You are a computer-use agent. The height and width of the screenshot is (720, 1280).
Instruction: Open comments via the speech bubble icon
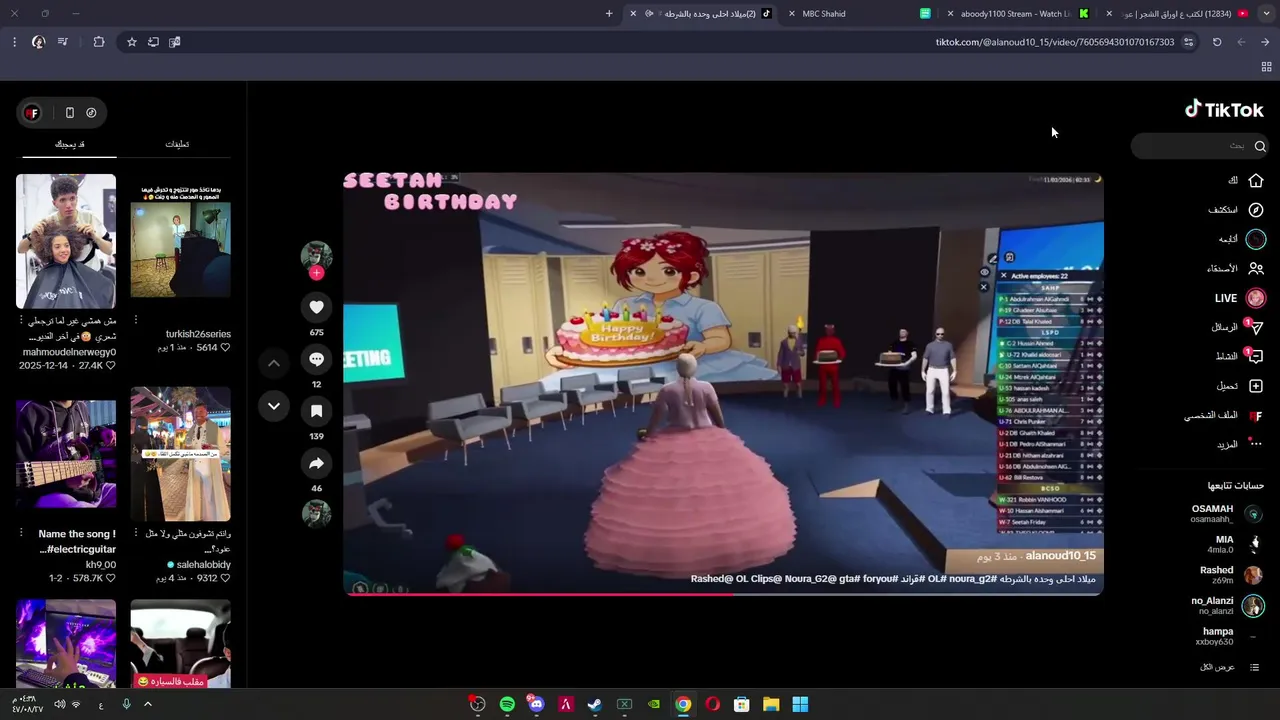(x=316, y=359)
